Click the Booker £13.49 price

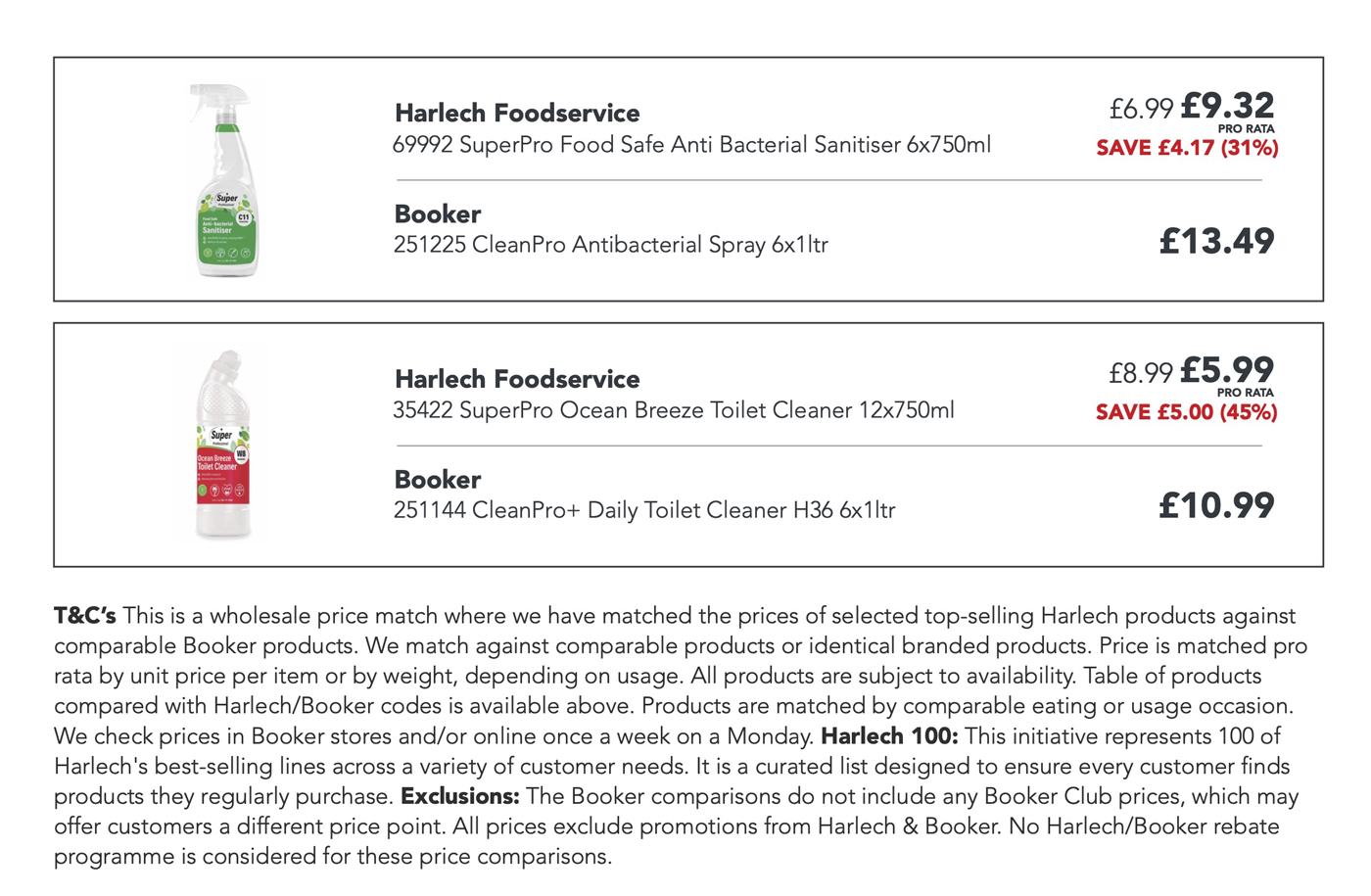[x=1216, y=241]
